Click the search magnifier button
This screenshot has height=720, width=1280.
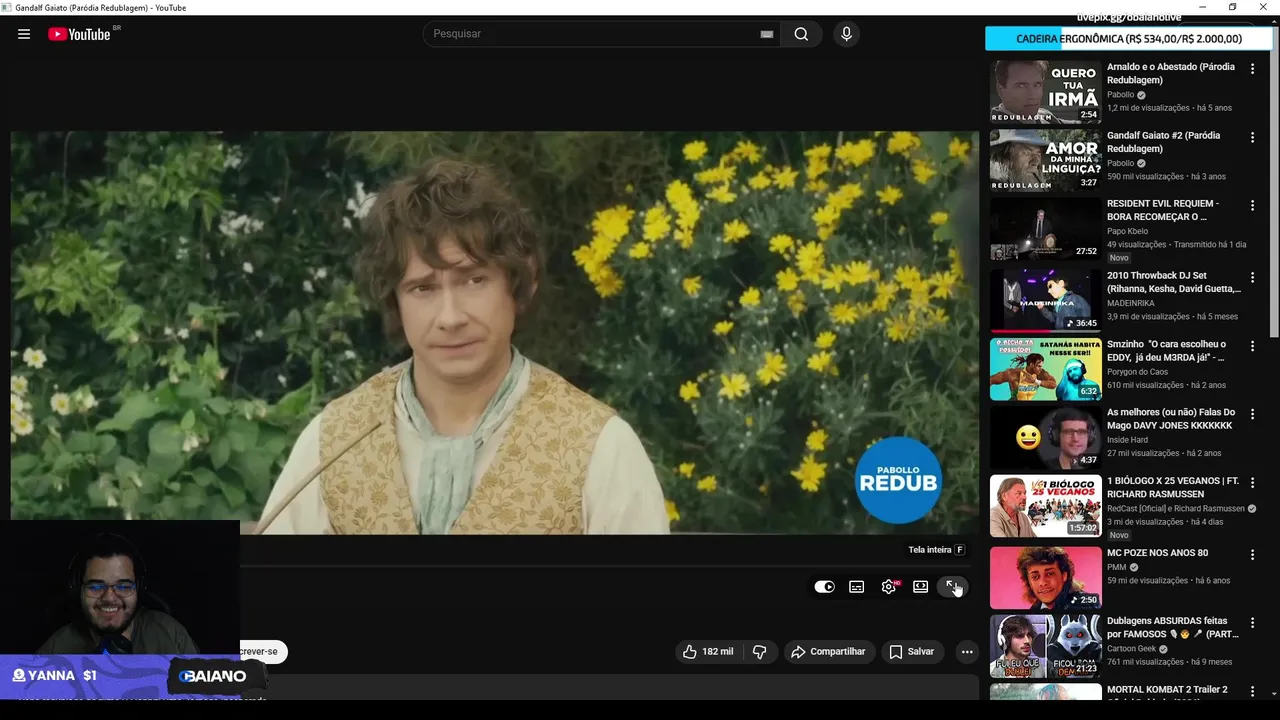(801, 34)
